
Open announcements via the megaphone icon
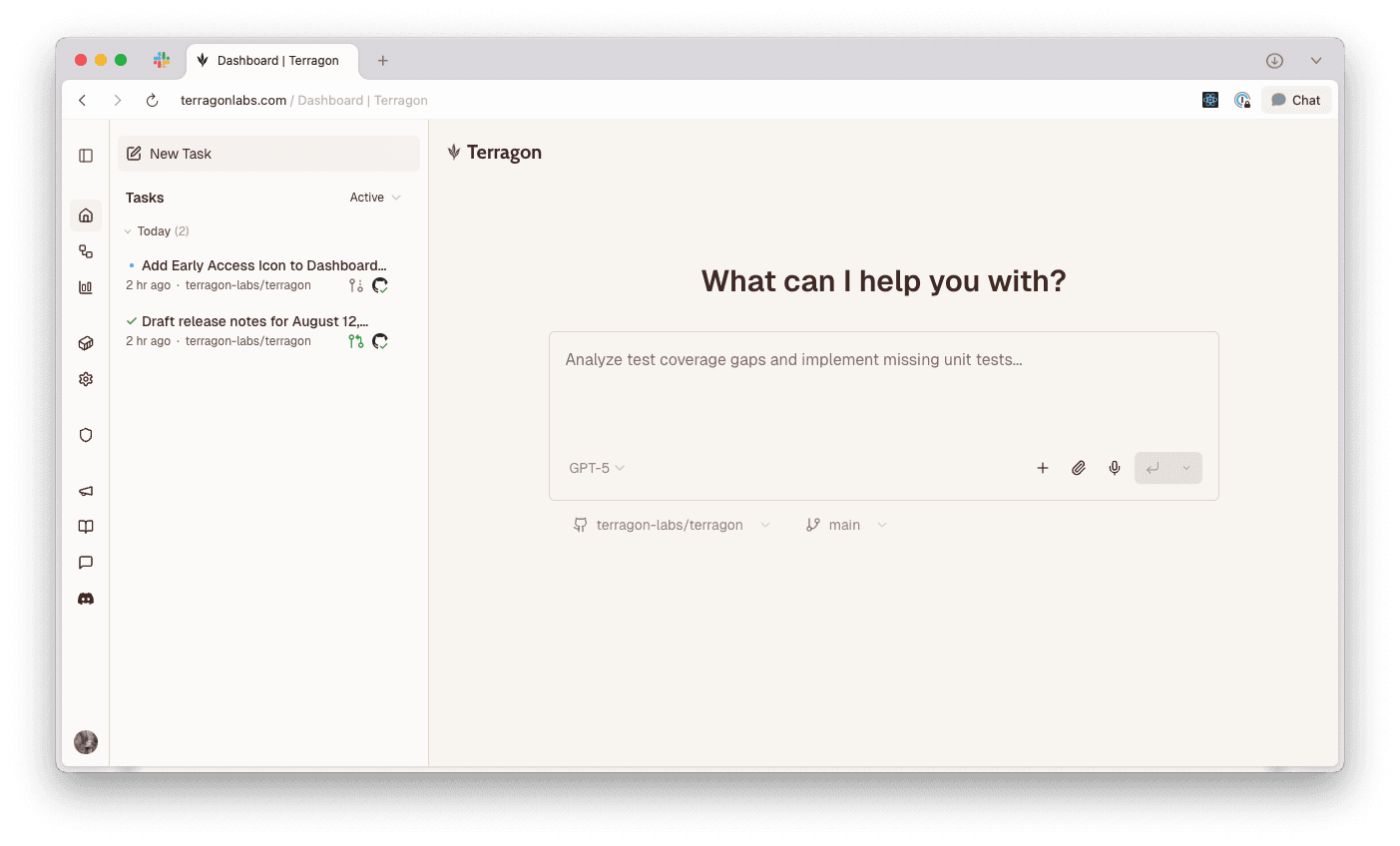[86, 491]
